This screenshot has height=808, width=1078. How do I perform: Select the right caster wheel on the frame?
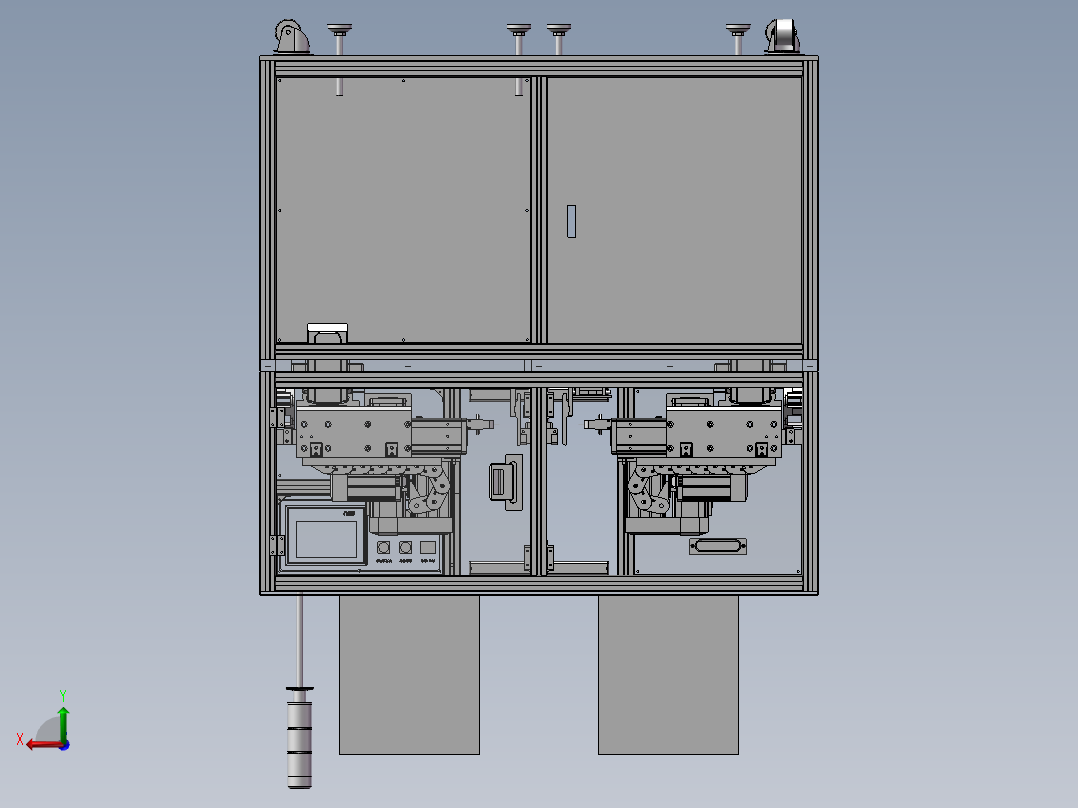point(783,36)
